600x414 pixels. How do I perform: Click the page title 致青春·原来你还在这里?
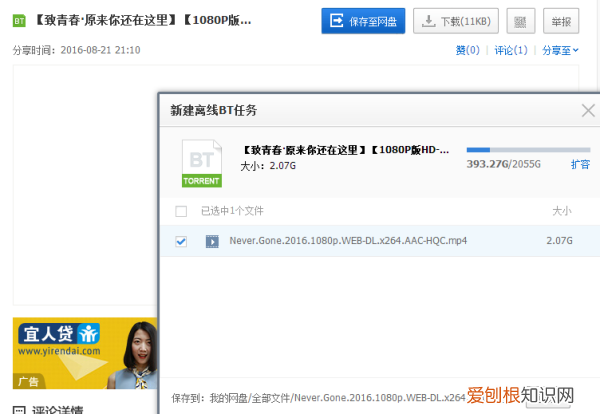pos(142,20)
